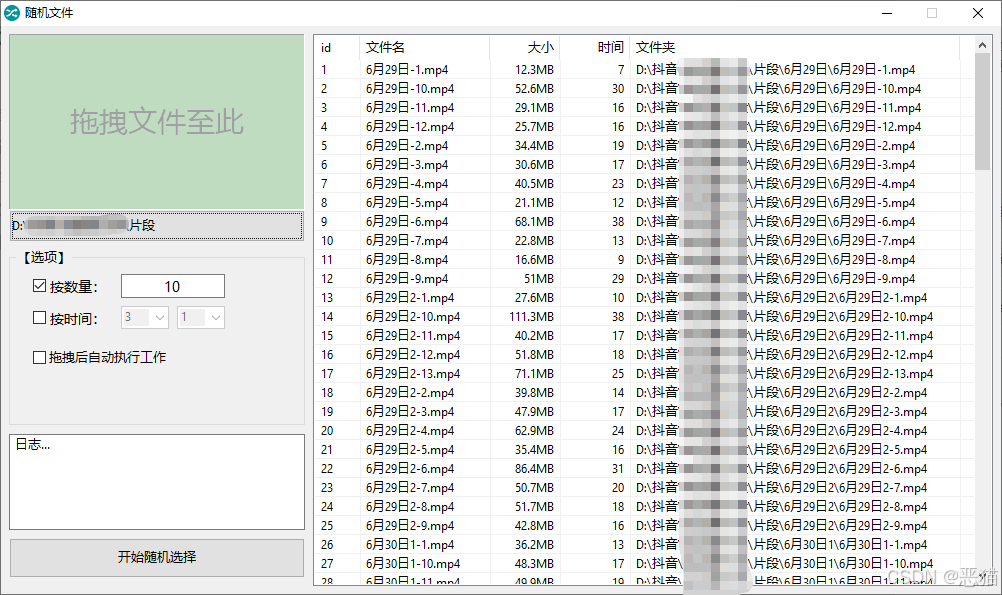Screen dimensions: 1002x595
Task: Click file name 6月29日-4.mp4
Action: point(407,184)
